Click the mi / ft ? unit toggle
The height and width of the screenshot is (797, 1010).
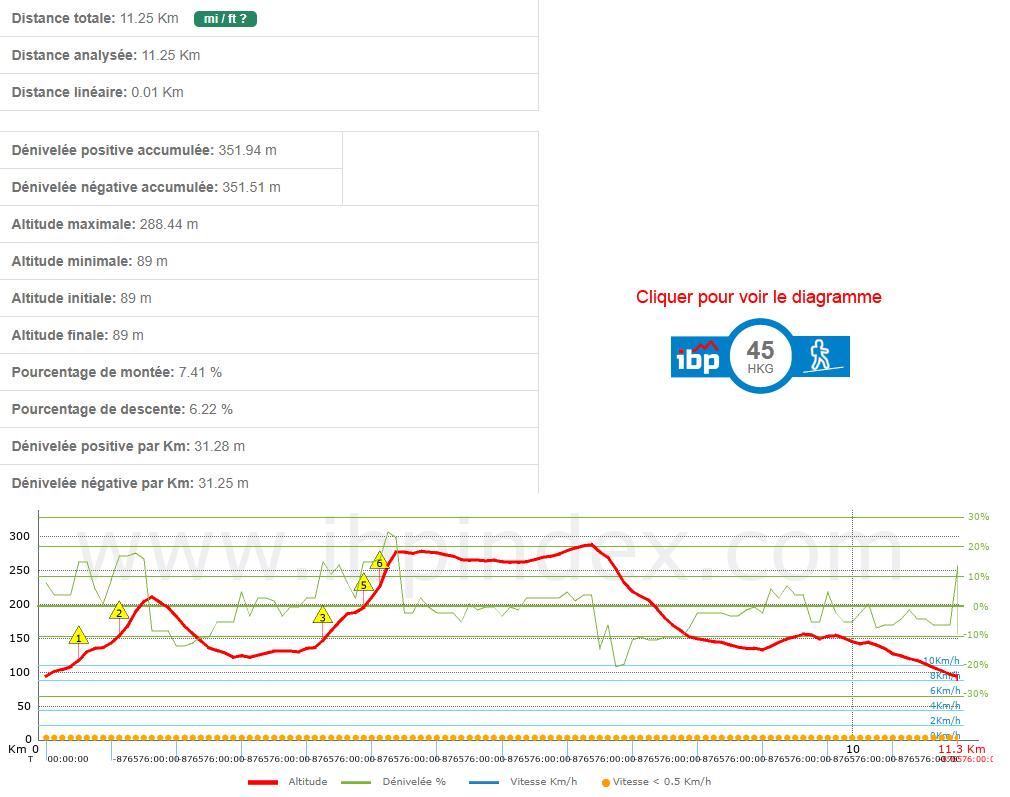[225, 19]
